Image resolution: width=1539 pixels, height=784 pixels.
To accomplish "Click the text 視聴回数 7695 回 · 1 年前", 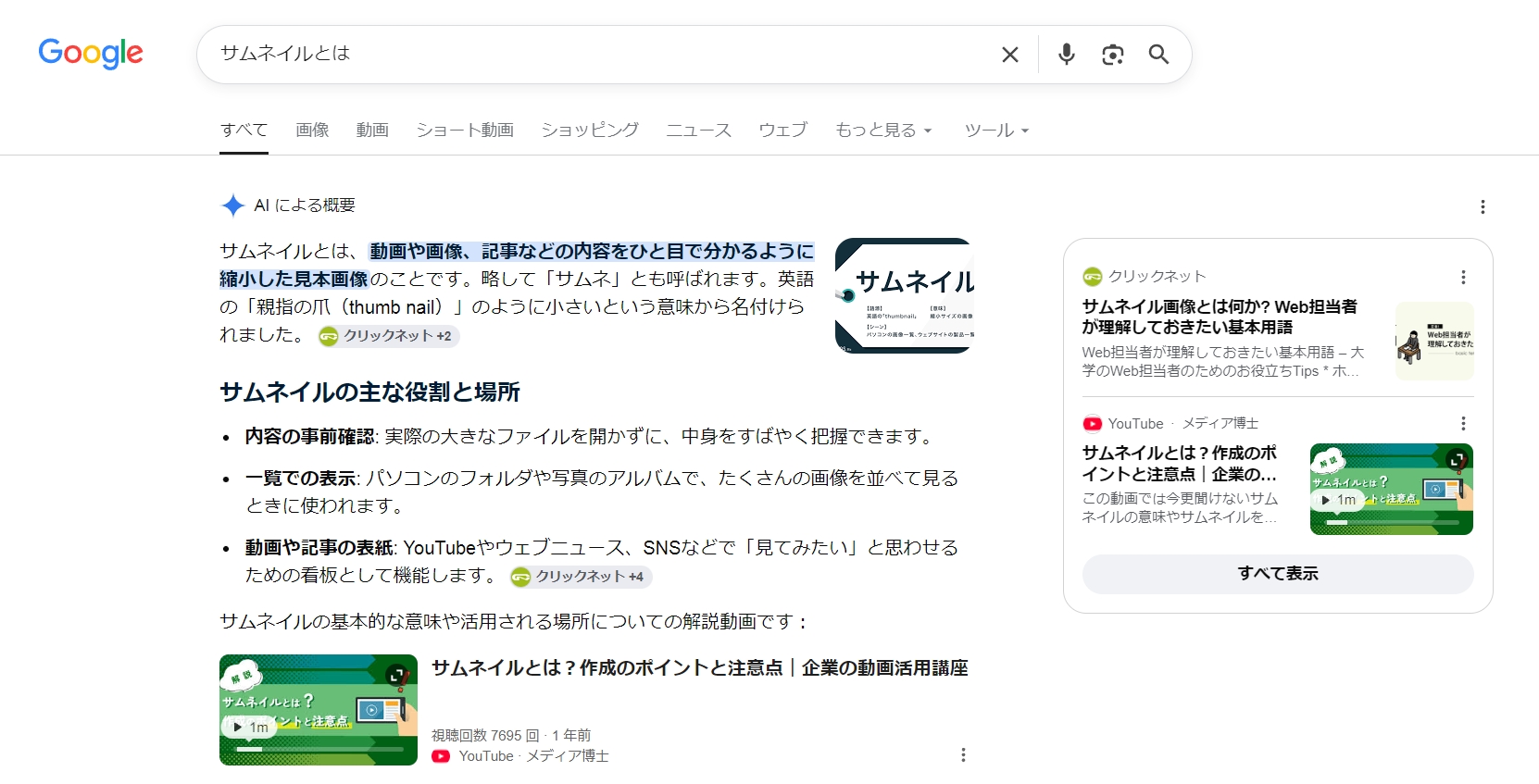I will 511,735.
